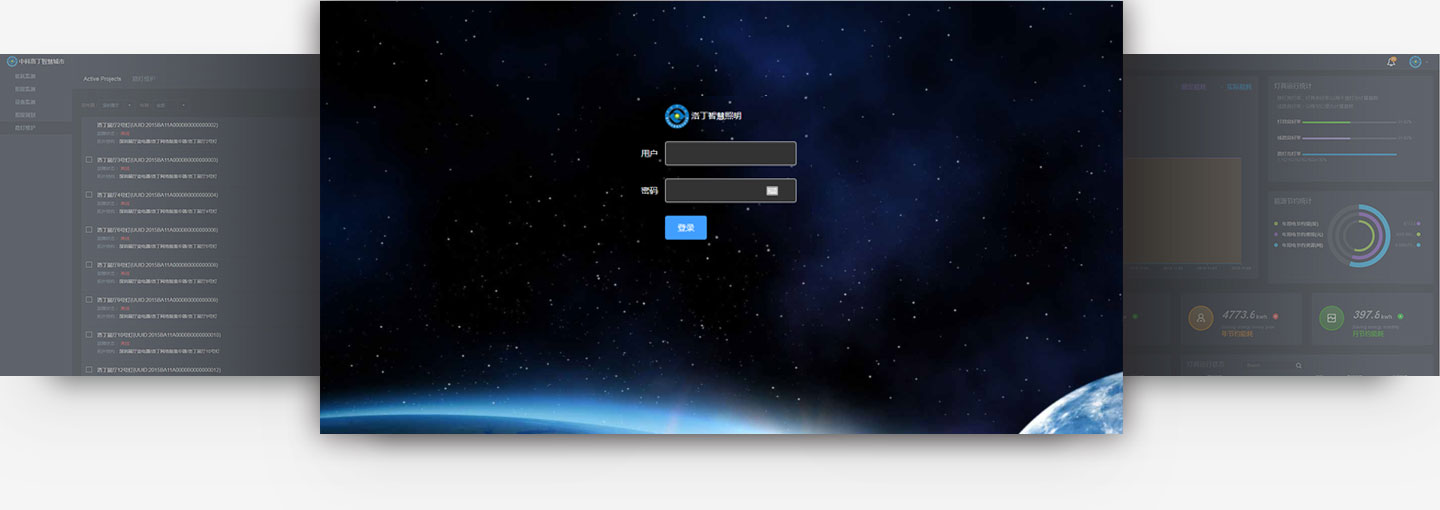Open the right filter dropdown above the project list

(170, 105)
